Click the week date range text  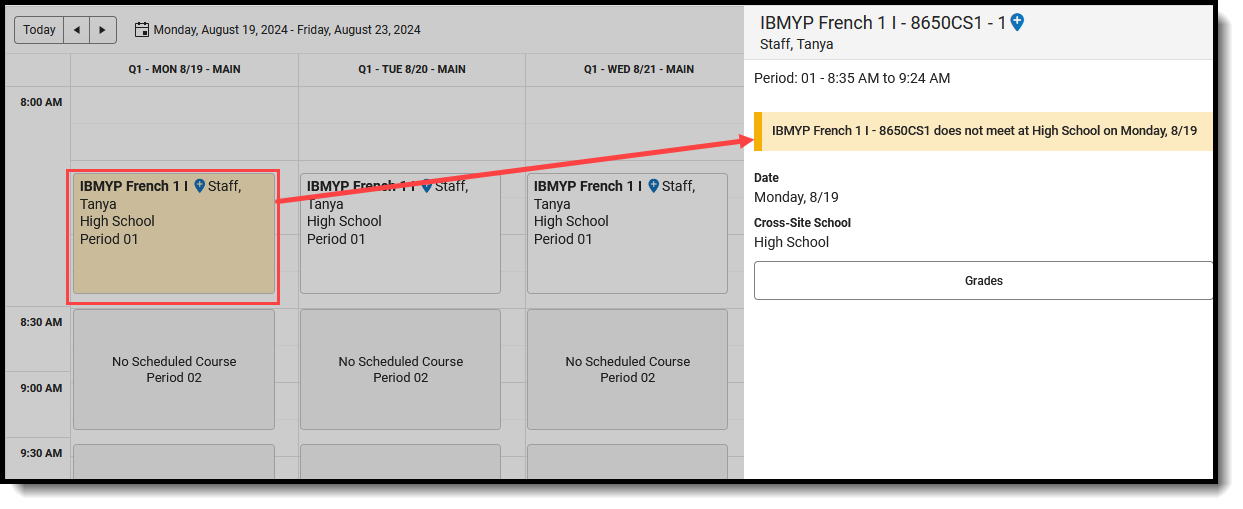coord(287,30)
